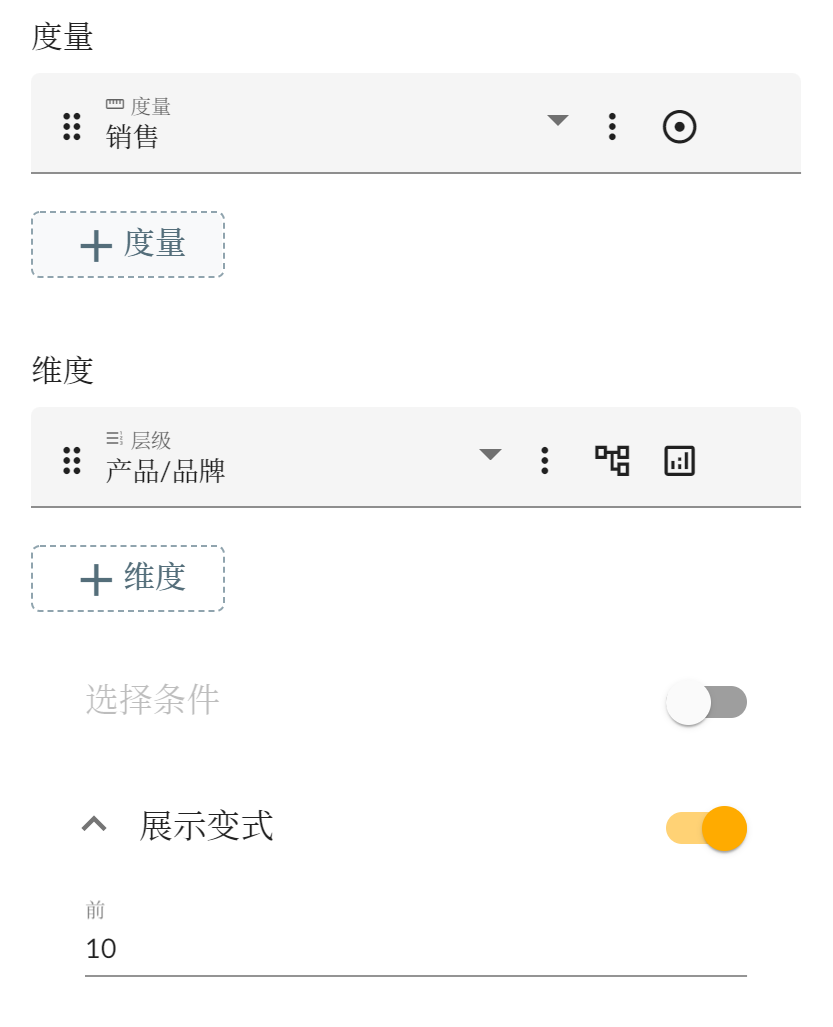Image resolution: width=833 pixels, height=1027 pixels.
Task: Click the drag handle on 销售 measure row
Action: click(x=72, y=126)
